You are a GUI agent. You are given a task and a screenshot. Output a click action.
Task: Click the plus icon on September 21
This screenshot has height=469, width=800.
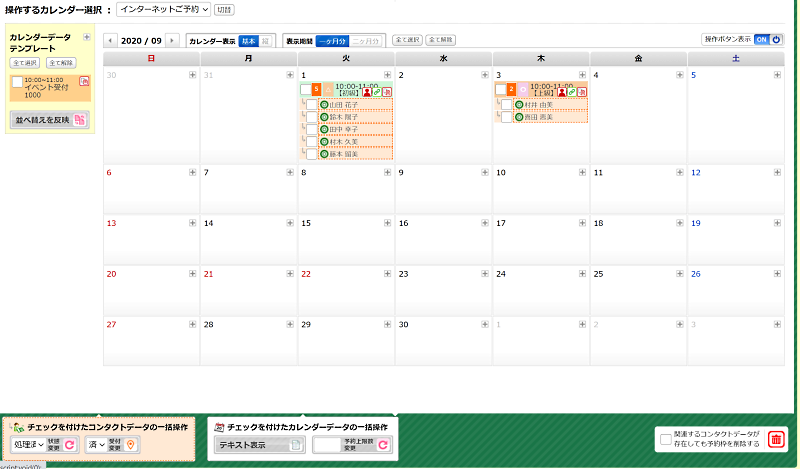point(290,274)
